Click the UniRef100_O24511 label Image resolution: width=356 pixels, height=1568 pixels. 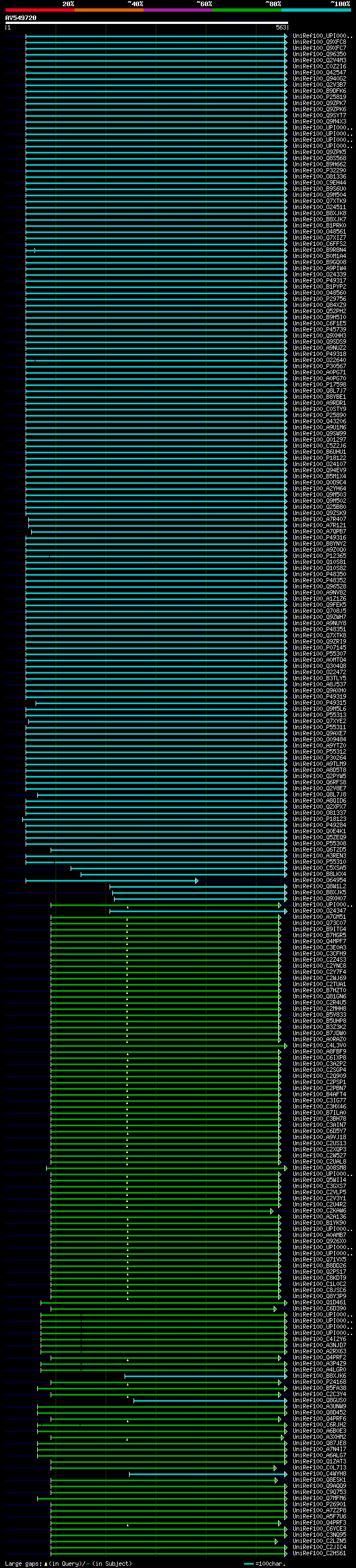pos(319,207)
